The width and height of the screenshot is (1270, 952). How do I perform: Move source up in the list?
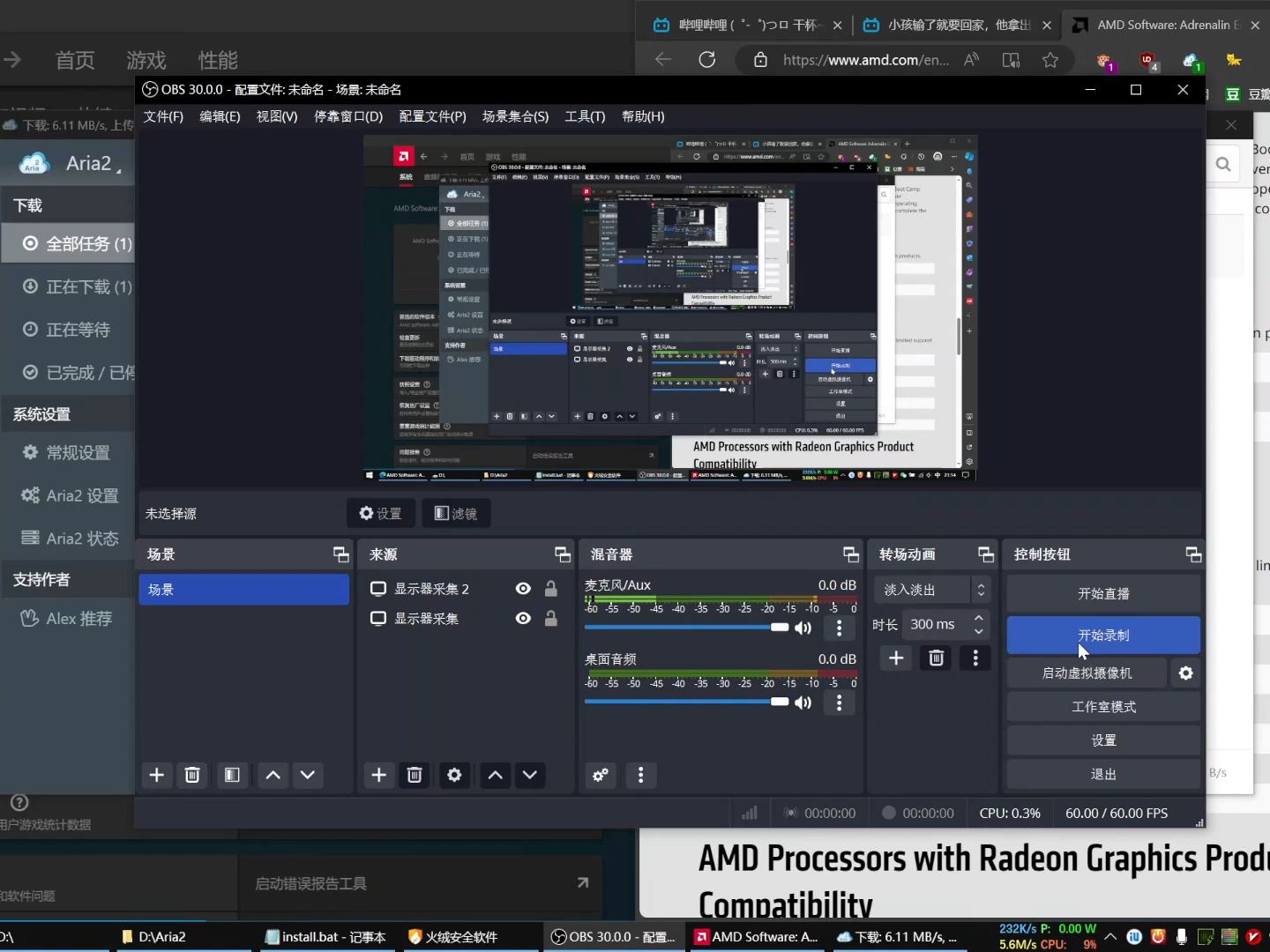[496, 775]
